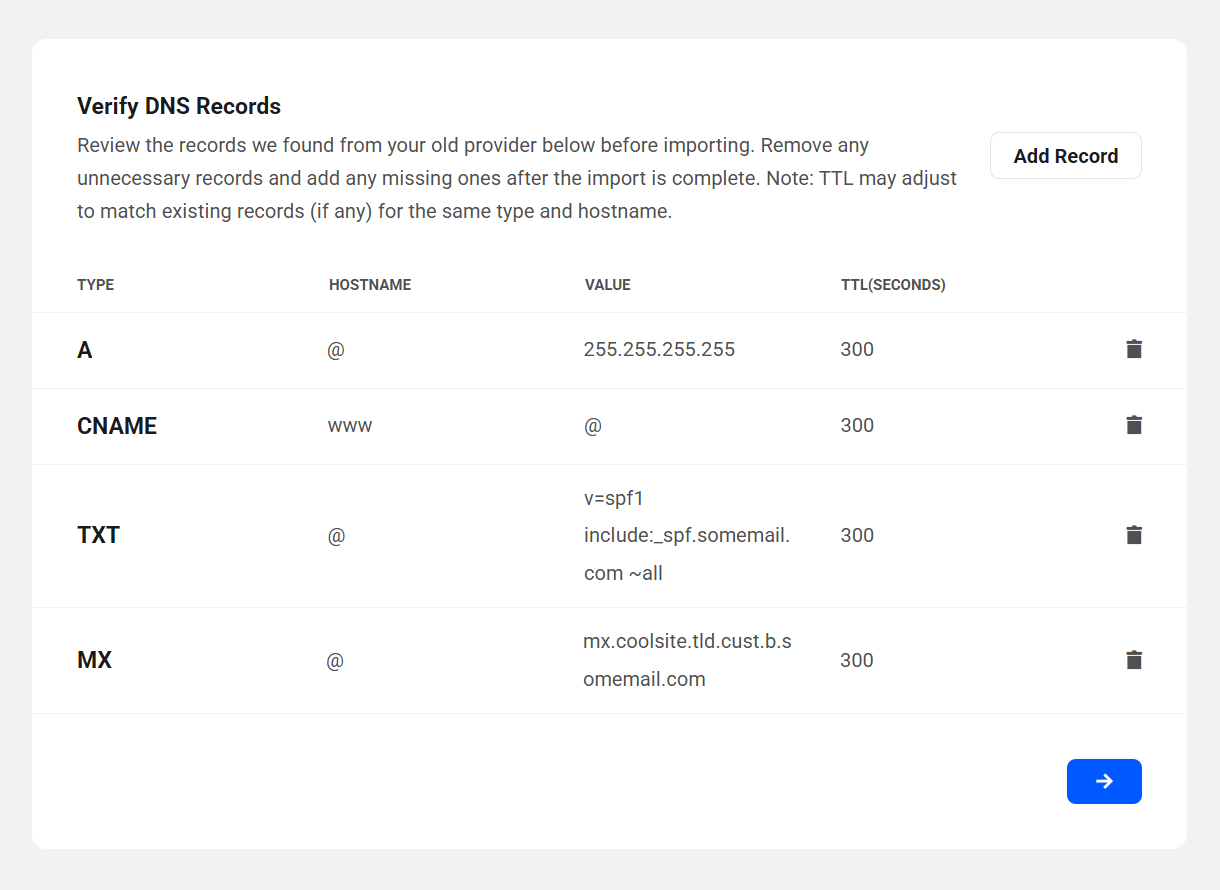Click the VALUE column header
Viewport: 1220px width, 890px height.
tap(608, 285)
